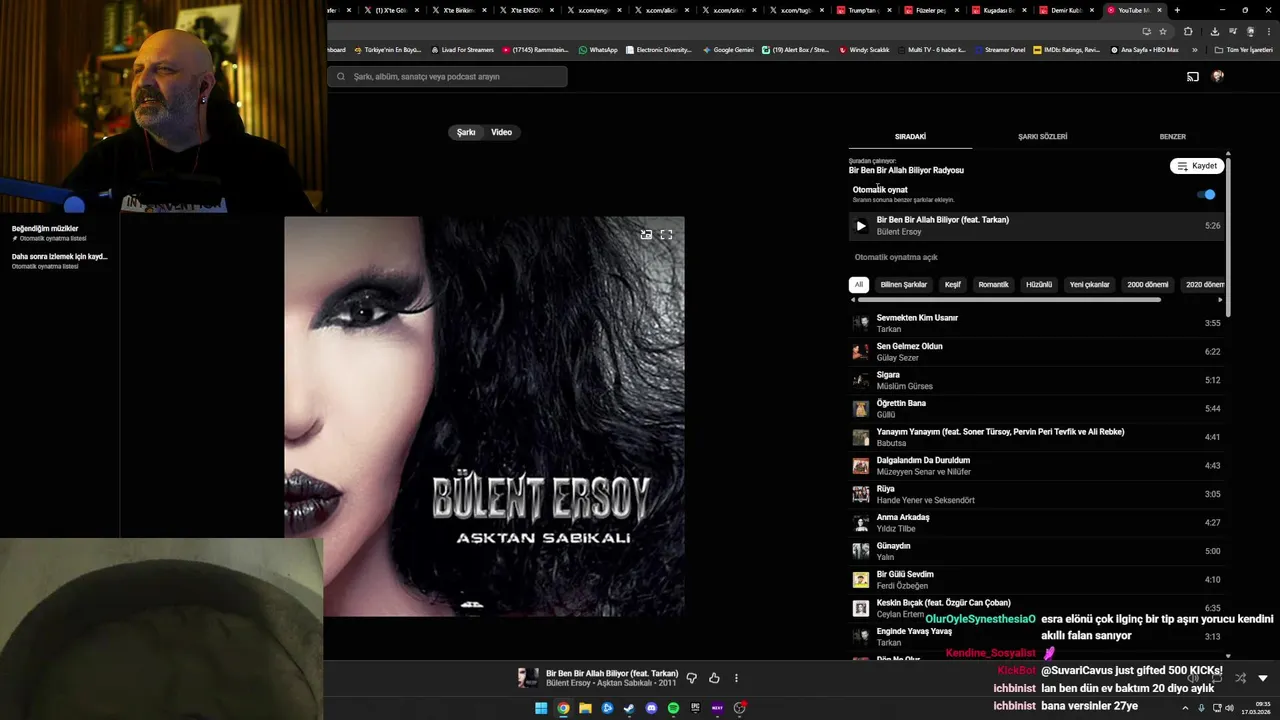Viewport: 1280px width, 720px height.
Task: Open the BENZER tab
Action: click(1172, 137)
